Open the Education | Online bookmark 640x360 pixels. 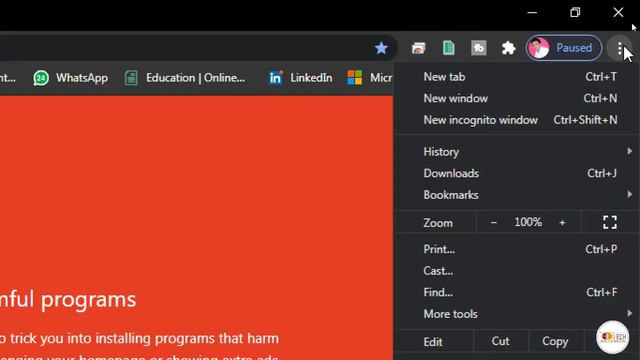[185, 78]
